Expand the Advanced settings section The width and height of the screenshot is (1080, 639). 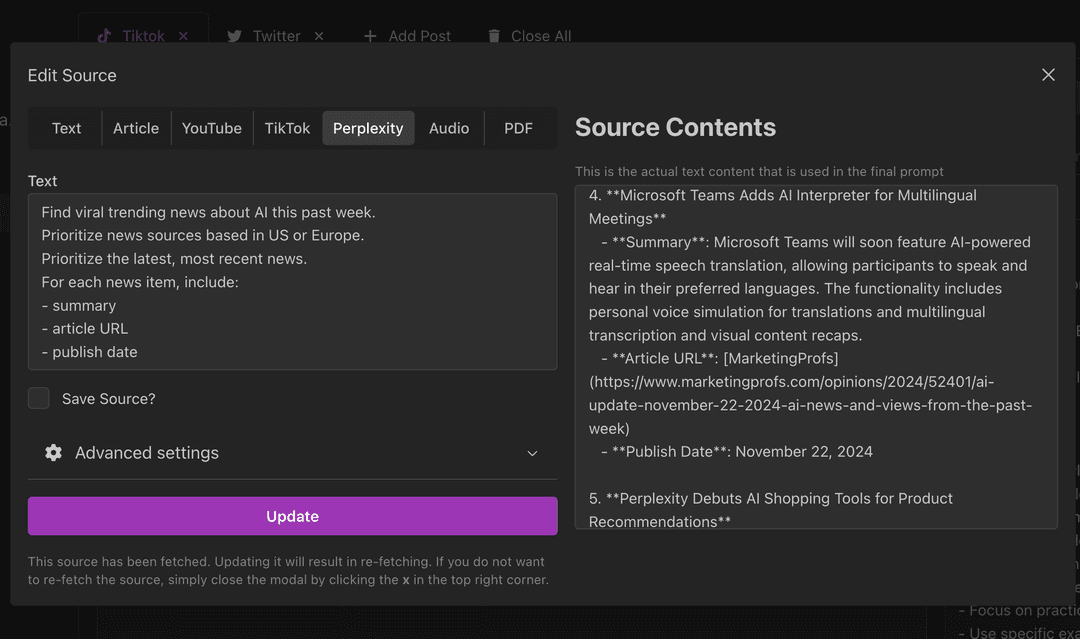click(x=533, y=453)
